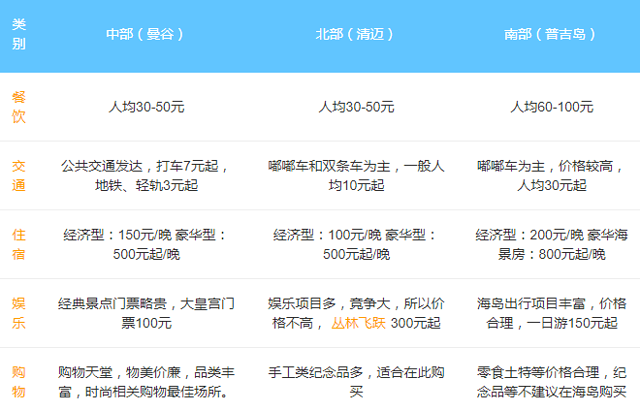Click the 住宿 row label

pyautogui.click(x=19, y=245)
